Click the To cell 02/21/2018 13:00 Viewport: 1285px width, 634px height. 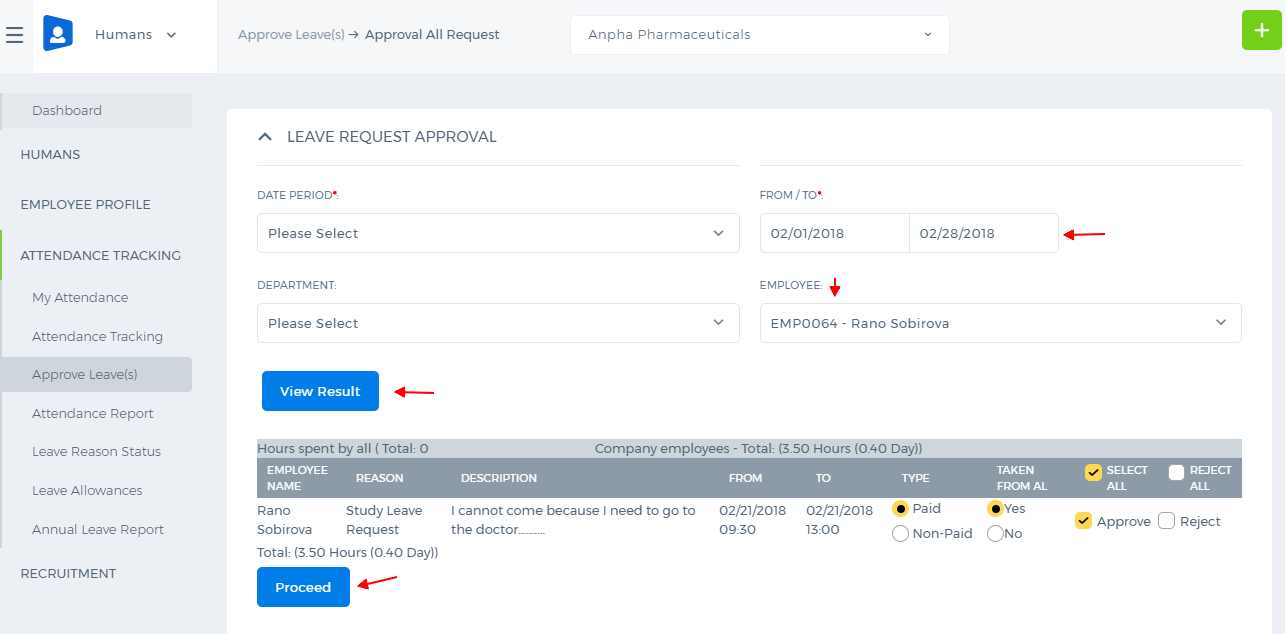coord(839,520)
